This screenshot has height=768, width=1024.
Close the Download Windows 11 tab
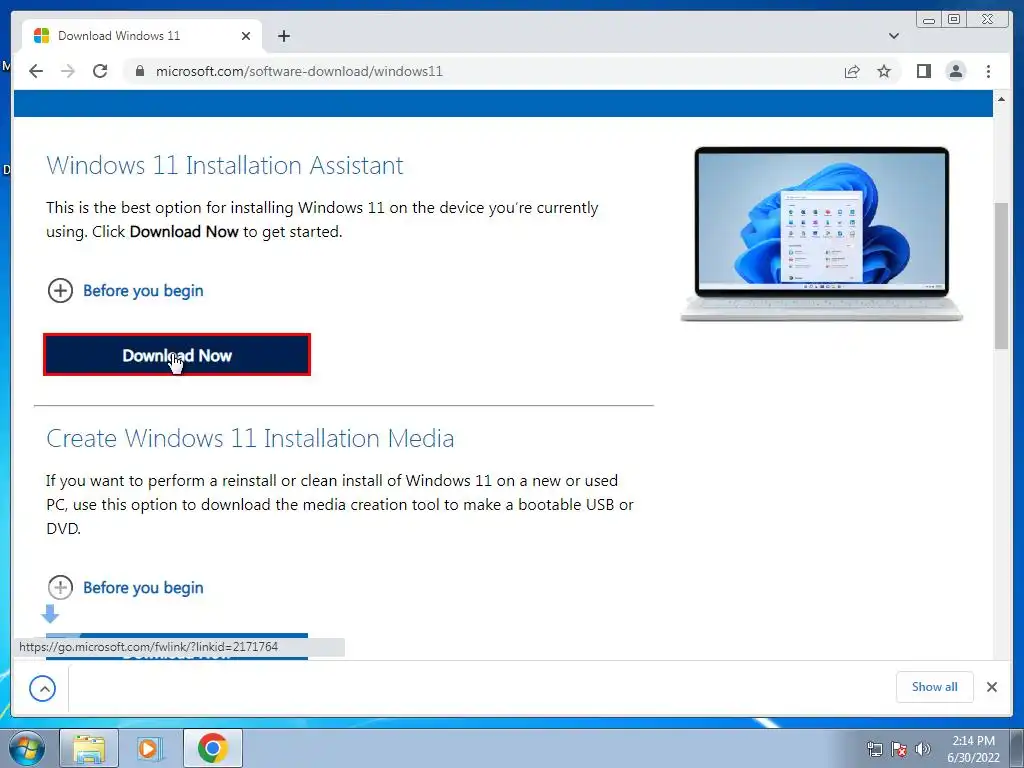coord(246,36)
